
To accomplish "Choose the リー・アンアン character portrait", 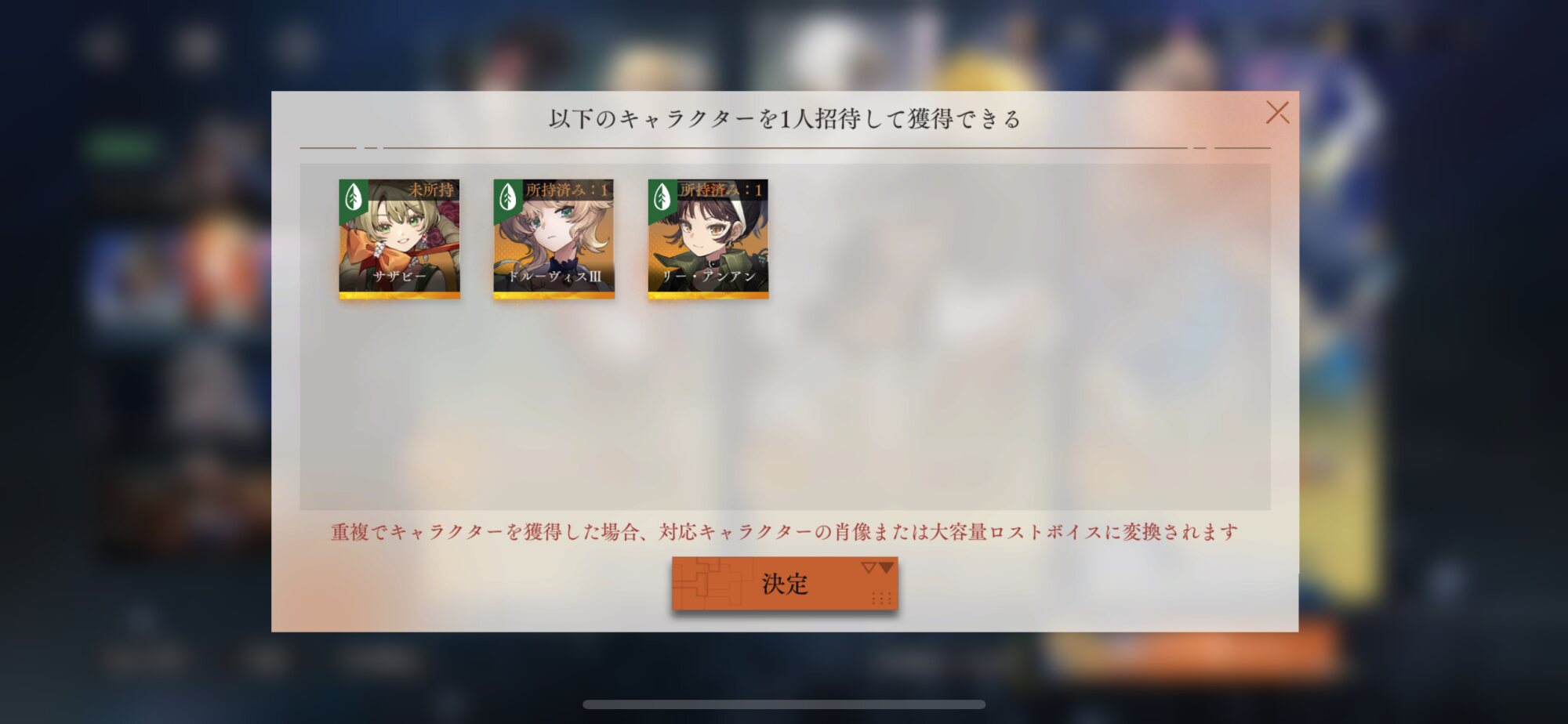I will pos(708,239).
